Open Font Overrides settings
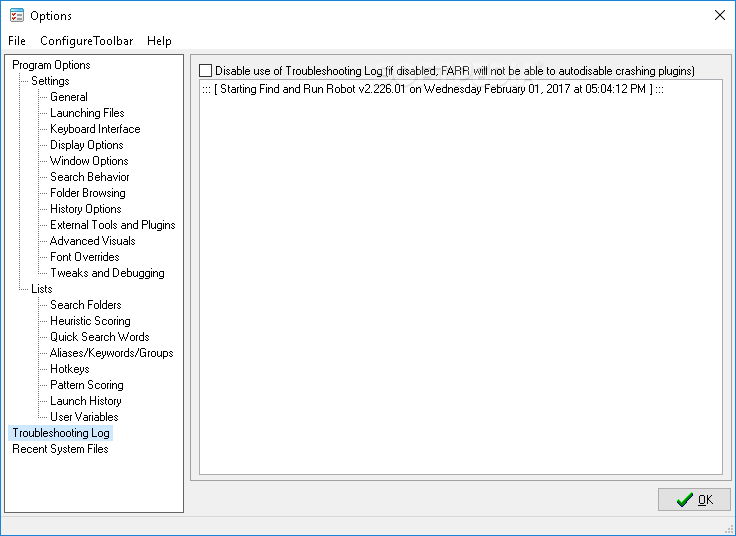This screenshot has width=736, height=536. 85,257
